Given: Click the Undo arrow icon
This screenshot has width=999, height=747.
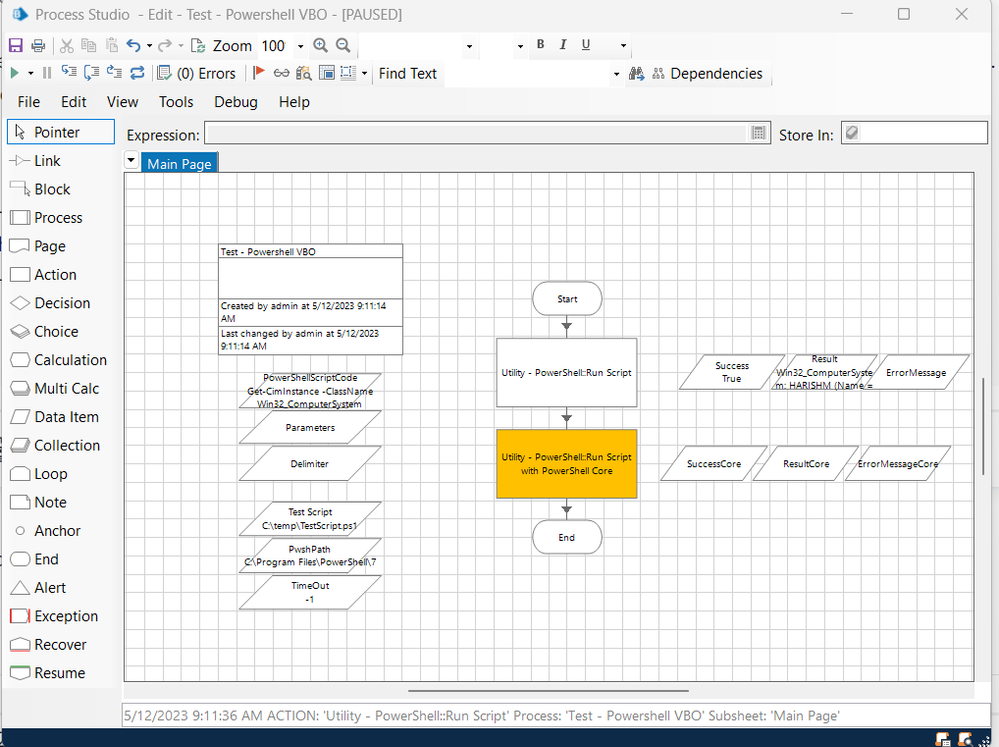Looking at the screenshot, I should pyautogui.click(x=133, y=46).
